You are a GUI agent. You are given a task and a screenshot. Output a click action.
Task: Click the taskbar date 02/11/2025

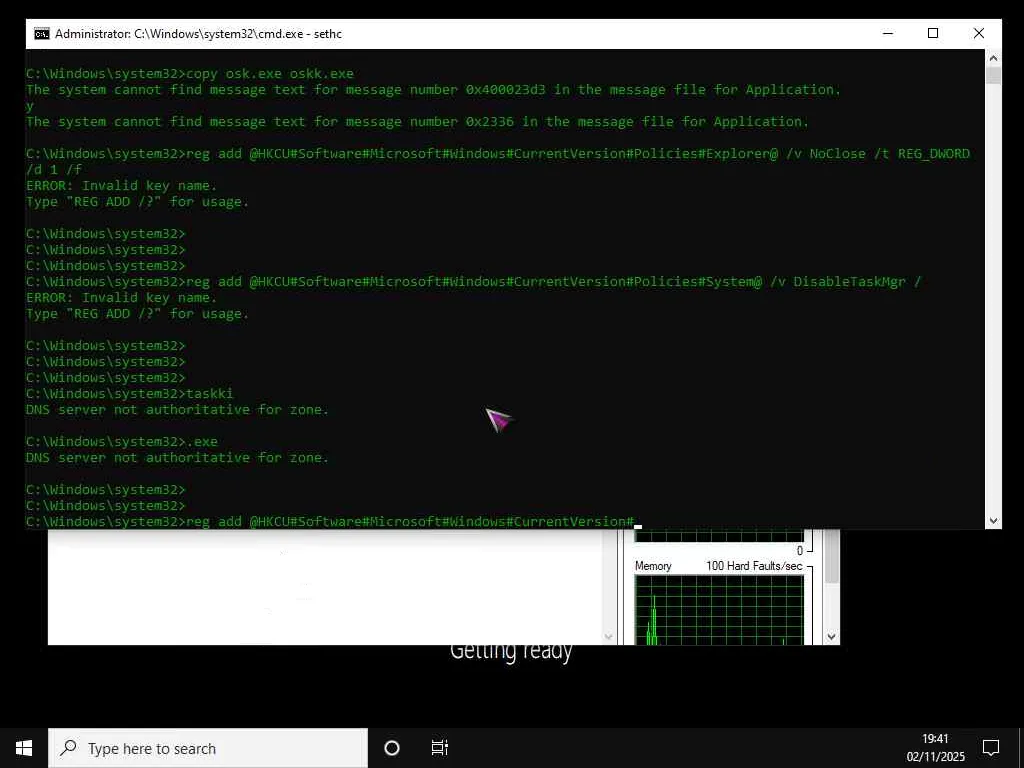coord(935,757)
